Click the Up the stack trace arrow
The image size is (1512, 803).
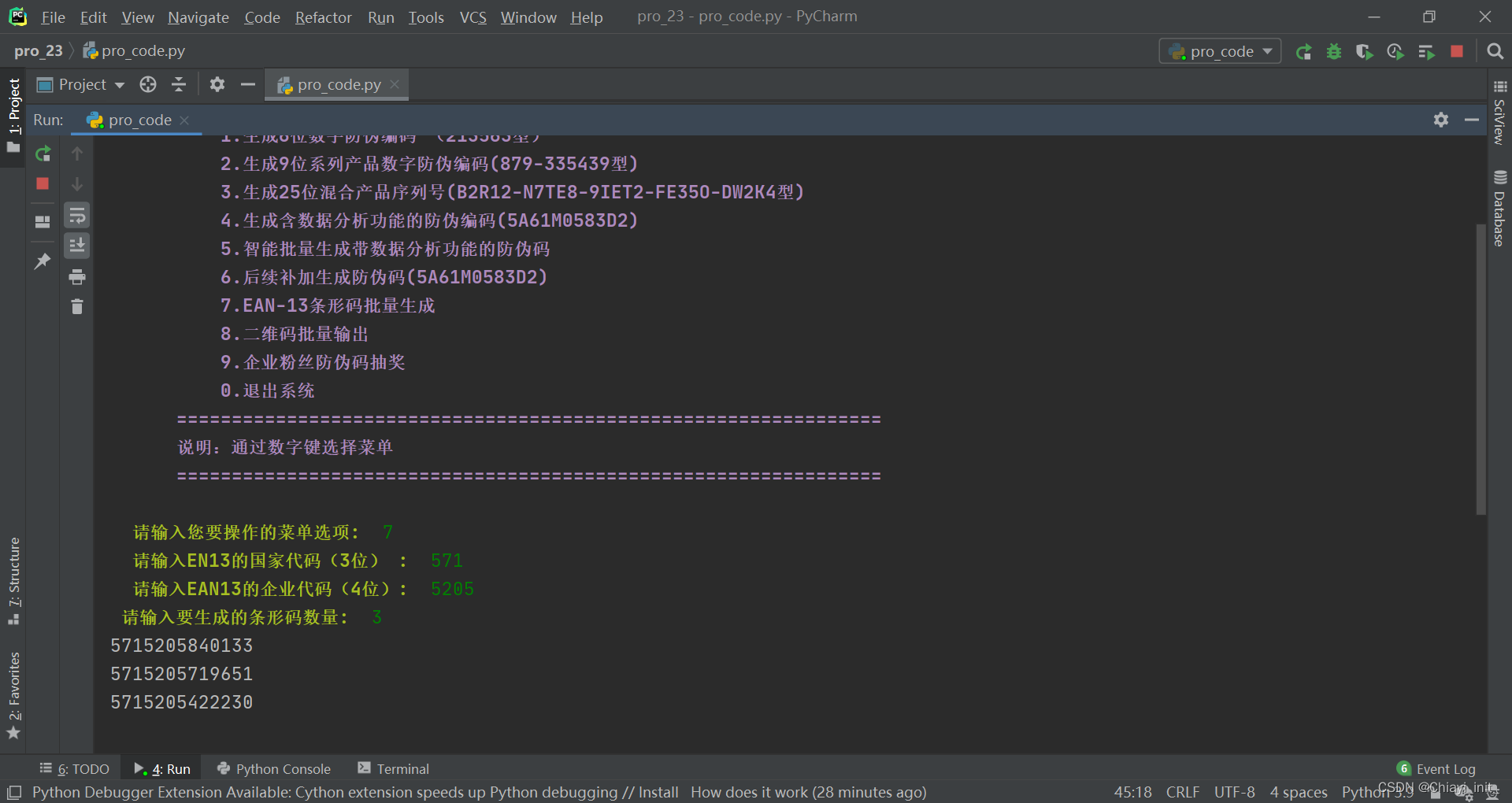point(77,154)
